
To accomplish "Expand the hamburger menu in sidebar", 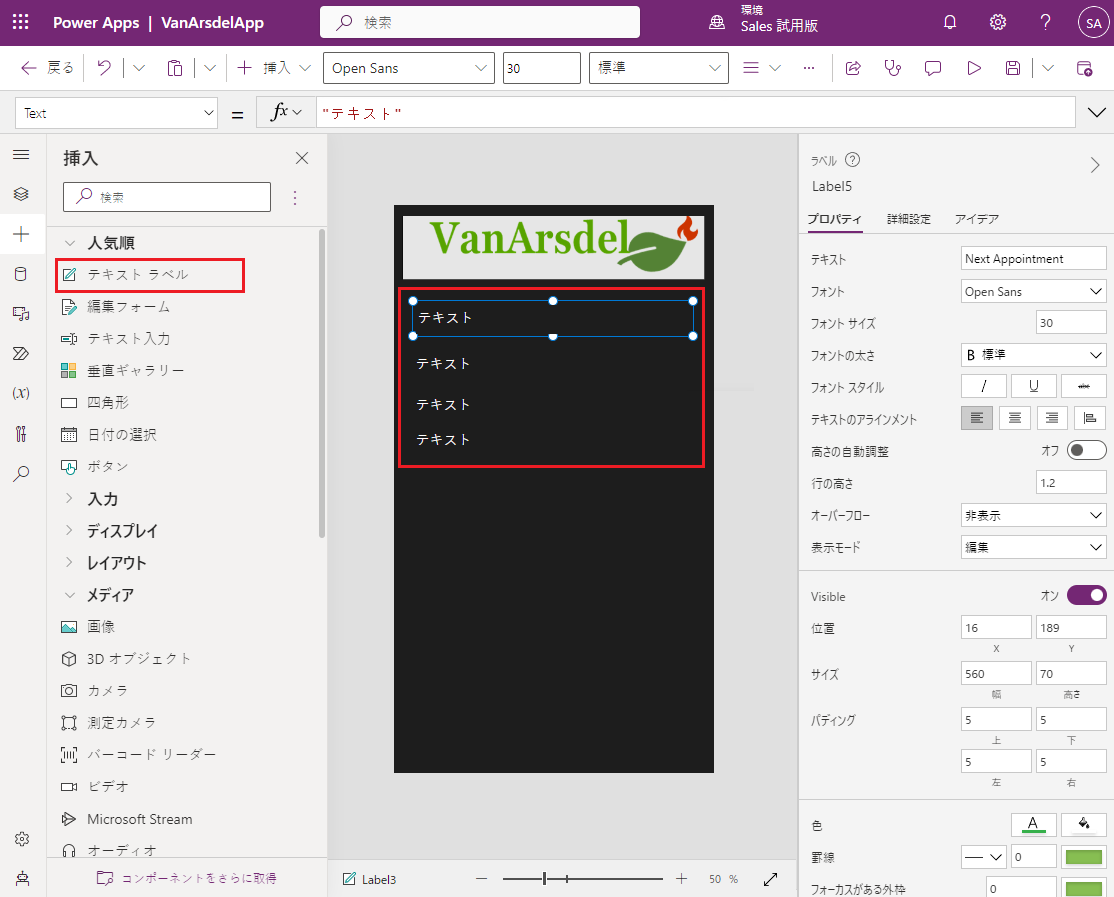I will click(21, 154).
